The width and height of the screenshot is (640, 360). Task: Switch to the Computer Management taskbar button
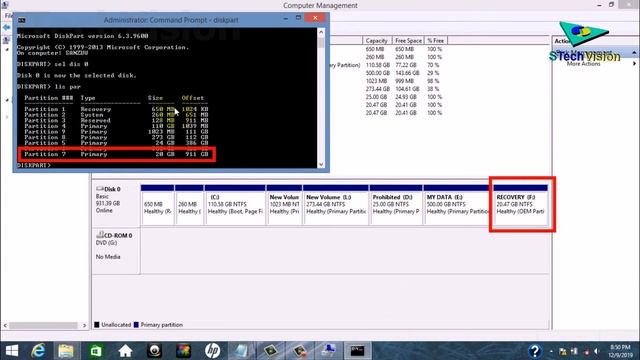point(328,351)
